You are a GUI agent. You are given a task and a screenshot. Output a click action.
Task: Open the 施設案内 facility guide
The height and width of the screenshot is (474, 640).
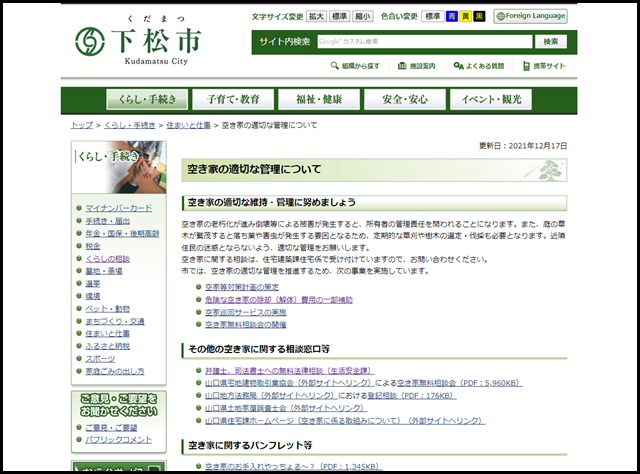(417, 66)
